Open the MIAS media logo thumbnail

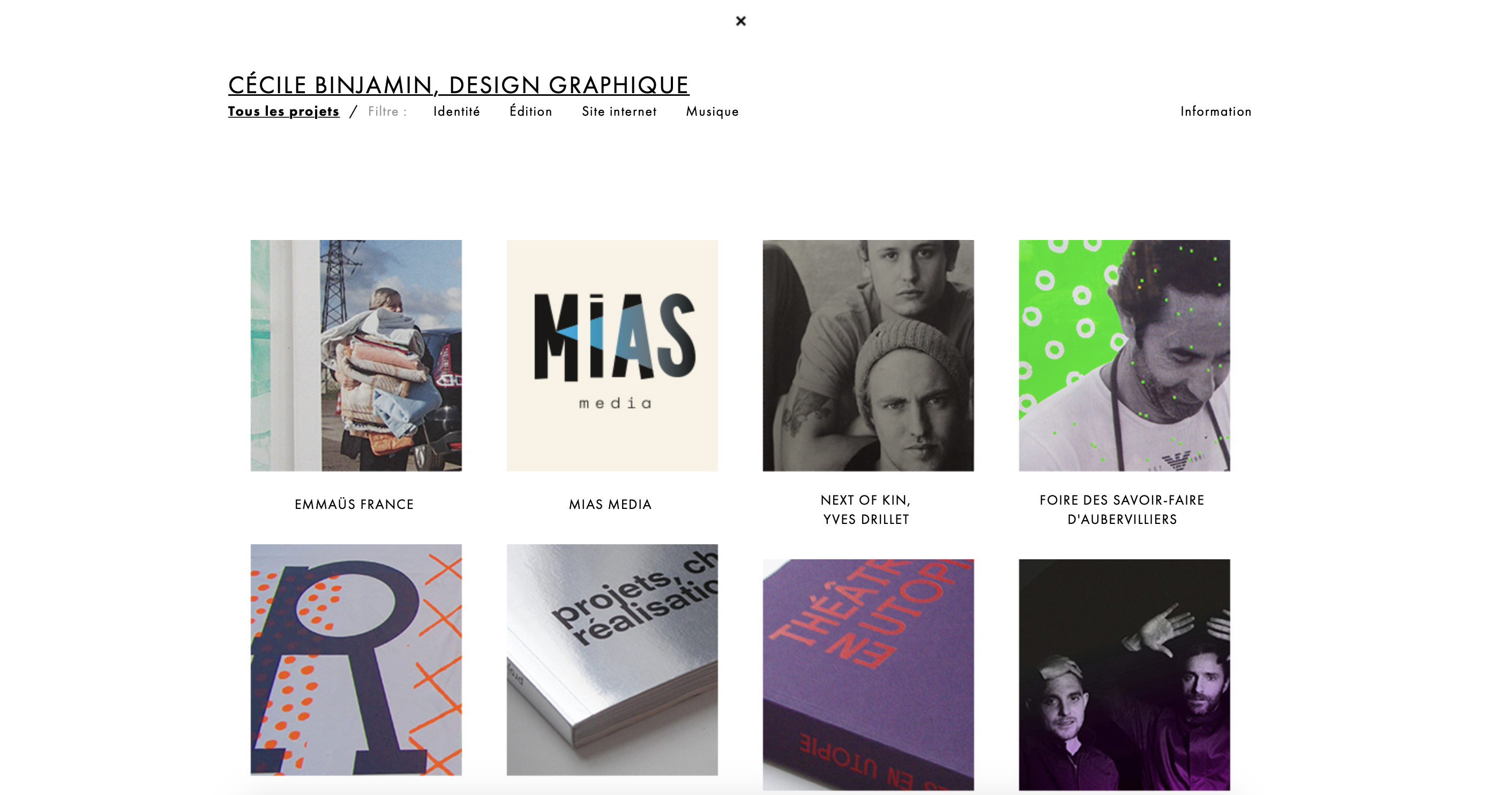click(612, 356)
